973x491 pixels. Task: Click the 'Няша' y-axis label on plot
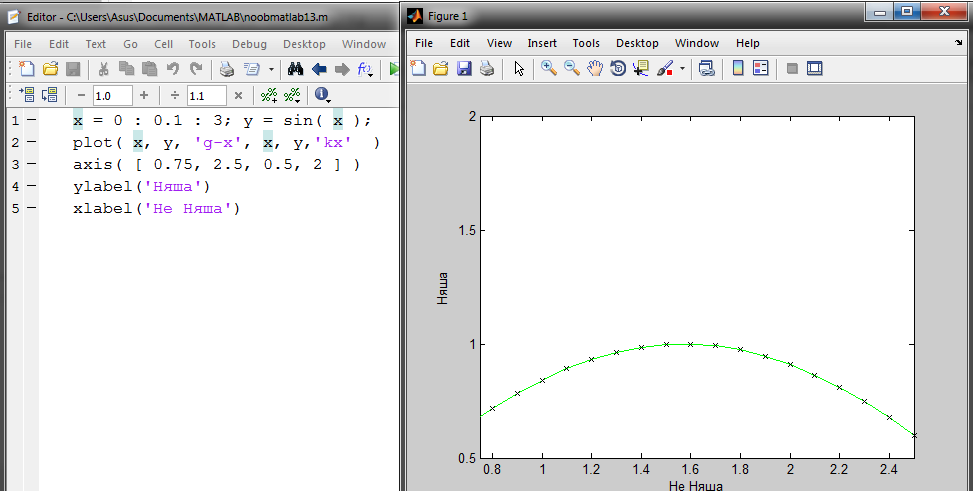(x=442, y=289)
